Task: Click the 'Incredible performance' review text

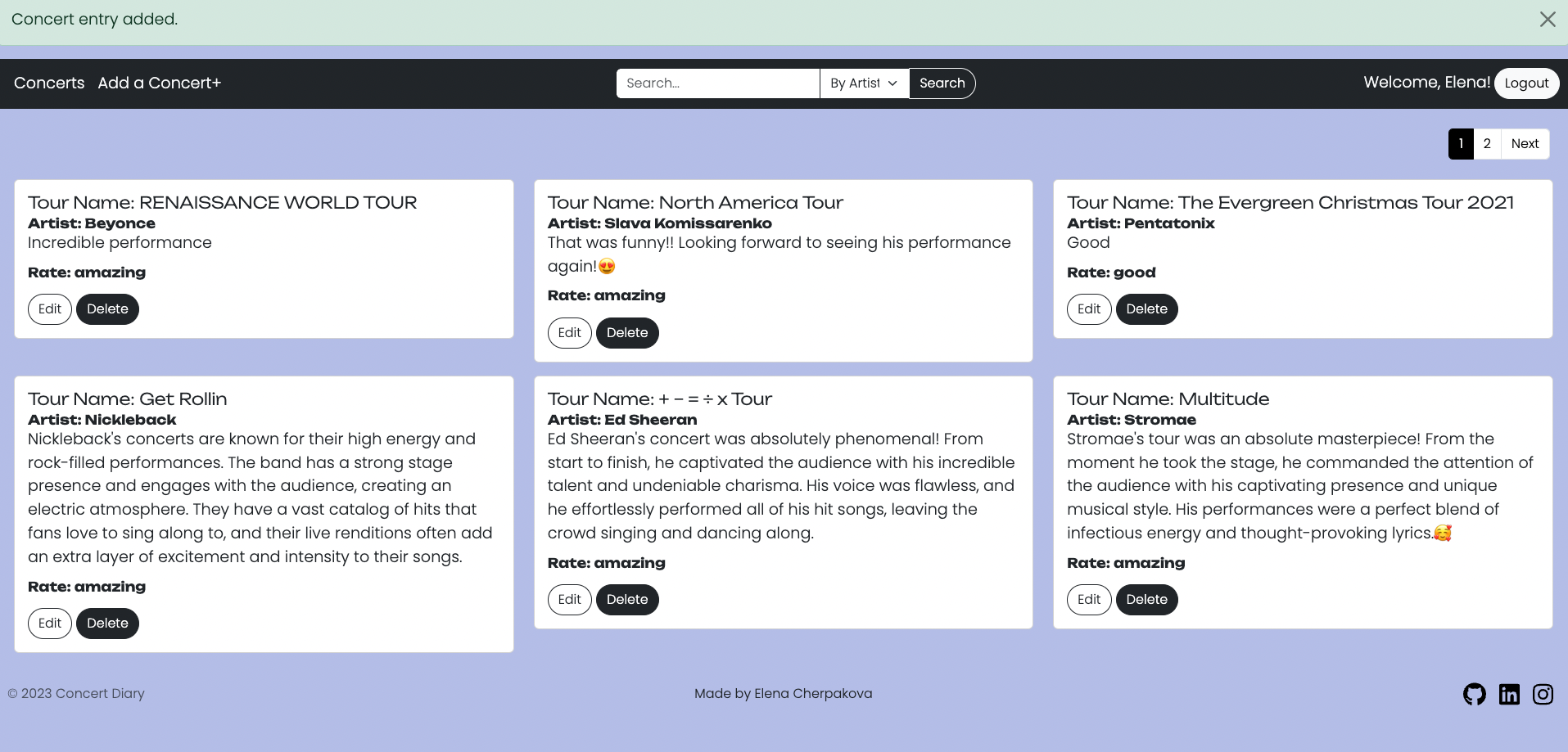Action: click(120, 243)
